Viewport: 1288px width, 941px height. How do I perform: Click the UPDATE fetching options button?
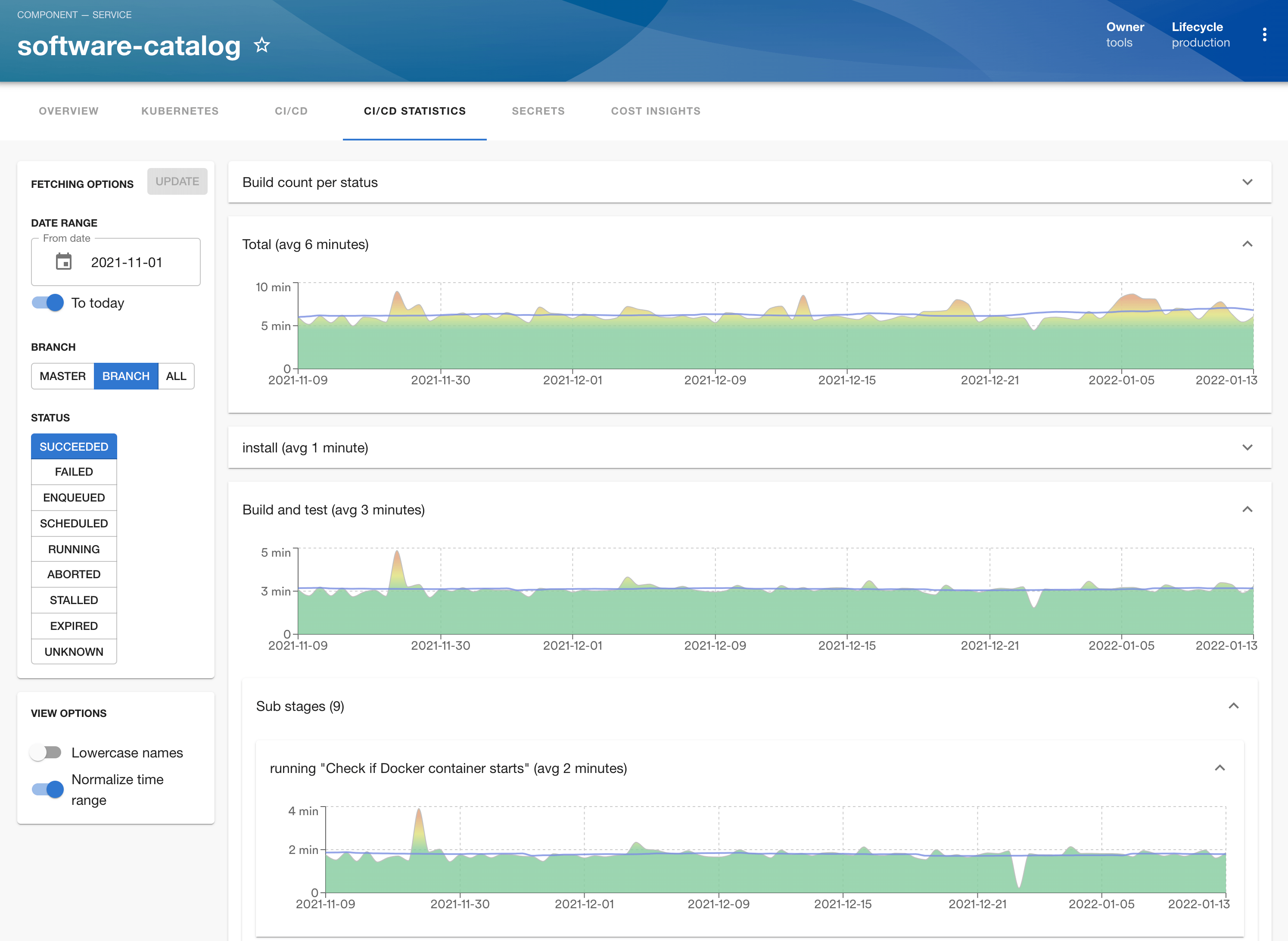click(176, 181)
